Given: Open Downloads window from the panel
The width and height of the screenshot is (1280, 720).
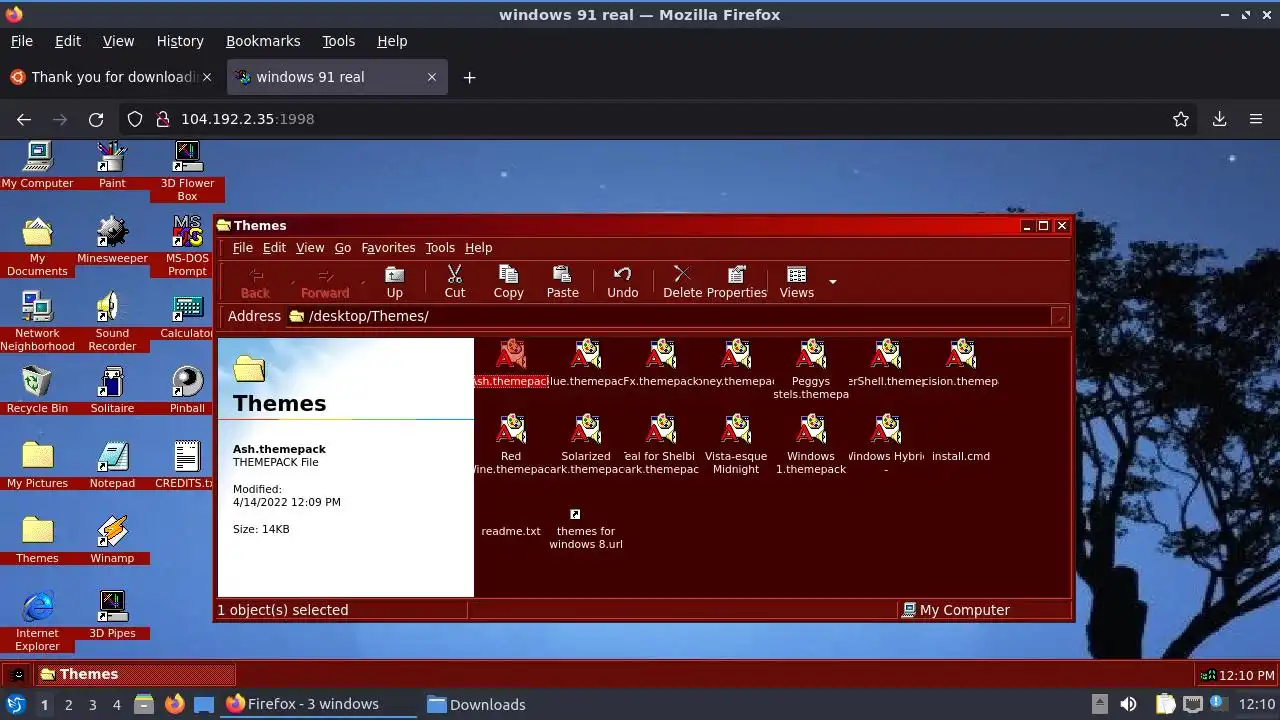Looking at the screenshot, I should click(x=476, y=704).
